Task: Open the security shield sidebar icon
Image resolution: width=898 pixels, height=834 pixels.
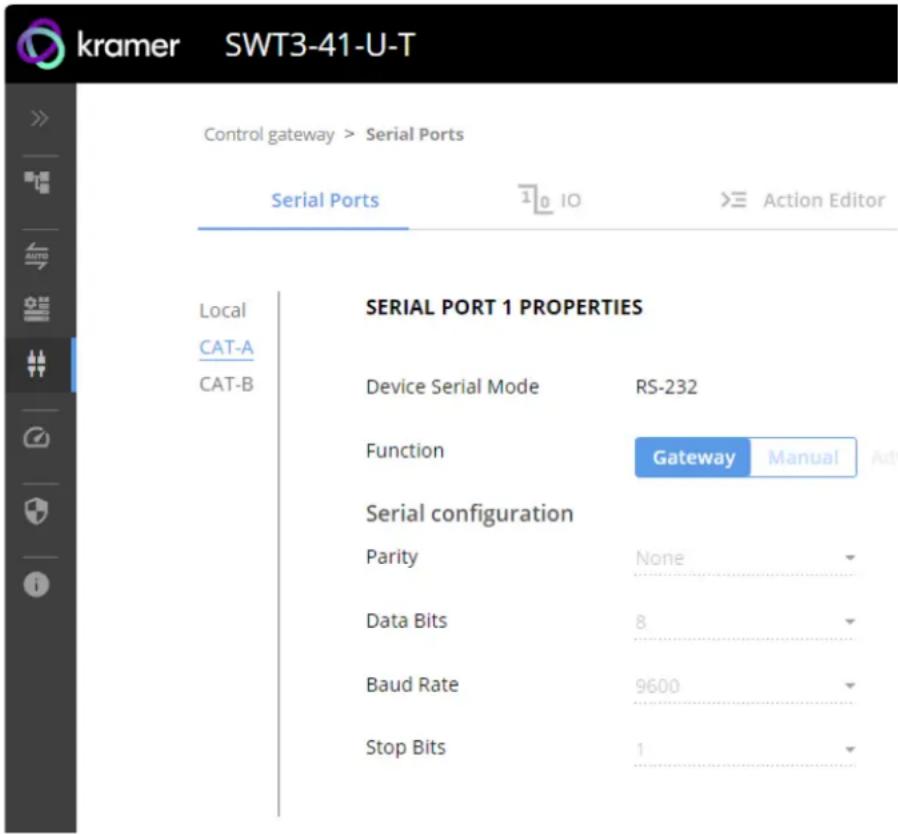Action: point(37,511)
